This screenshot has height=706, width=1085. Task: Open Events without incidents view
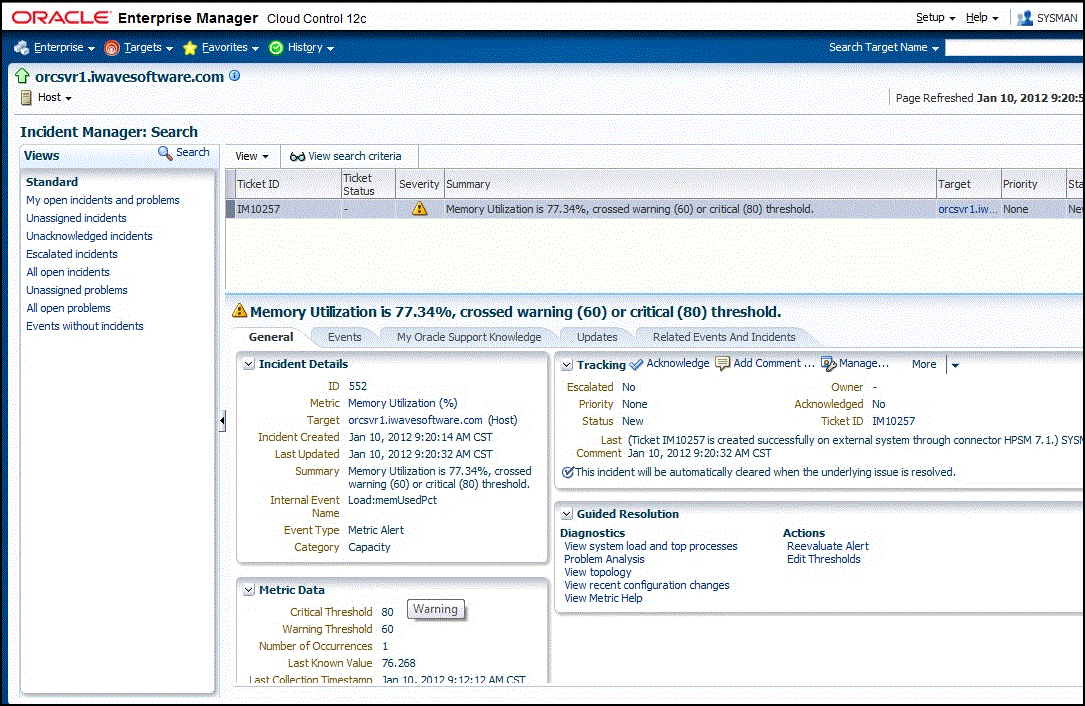pos(85,326)
